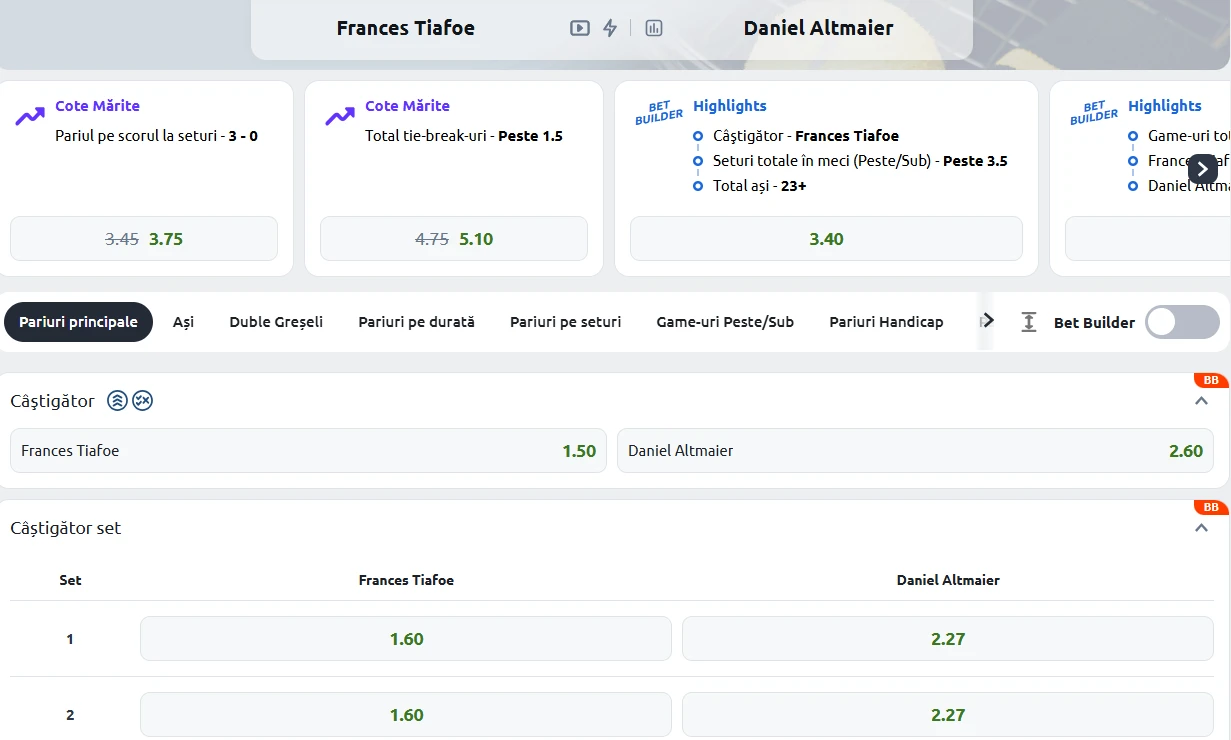Click the Bet Builder label text
Screen dimensions: 1231x740
(1094, 323)
